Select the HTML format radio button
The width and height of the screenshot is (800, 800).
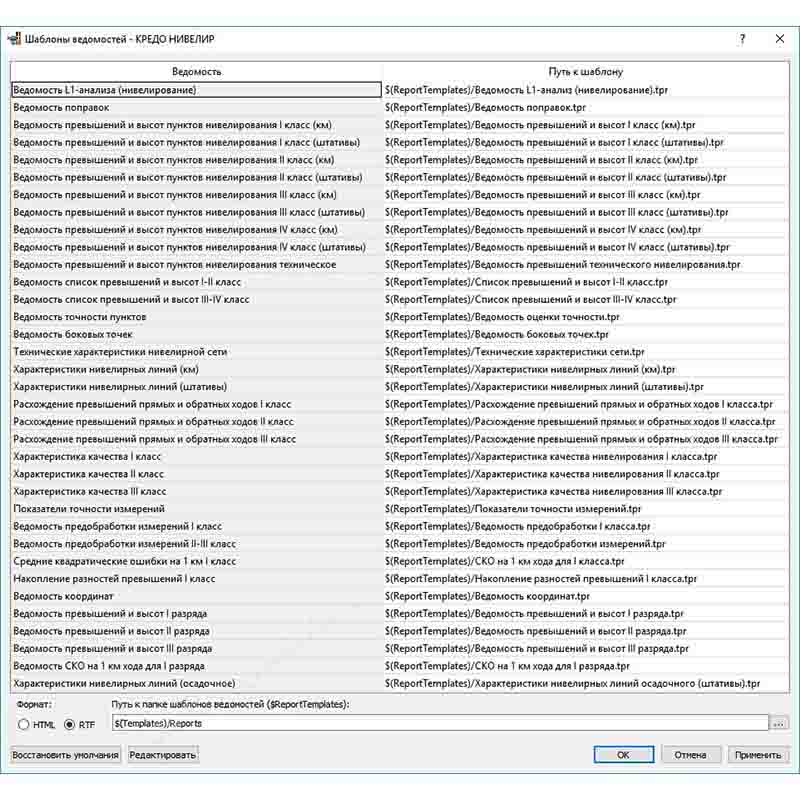pos(25,724)
